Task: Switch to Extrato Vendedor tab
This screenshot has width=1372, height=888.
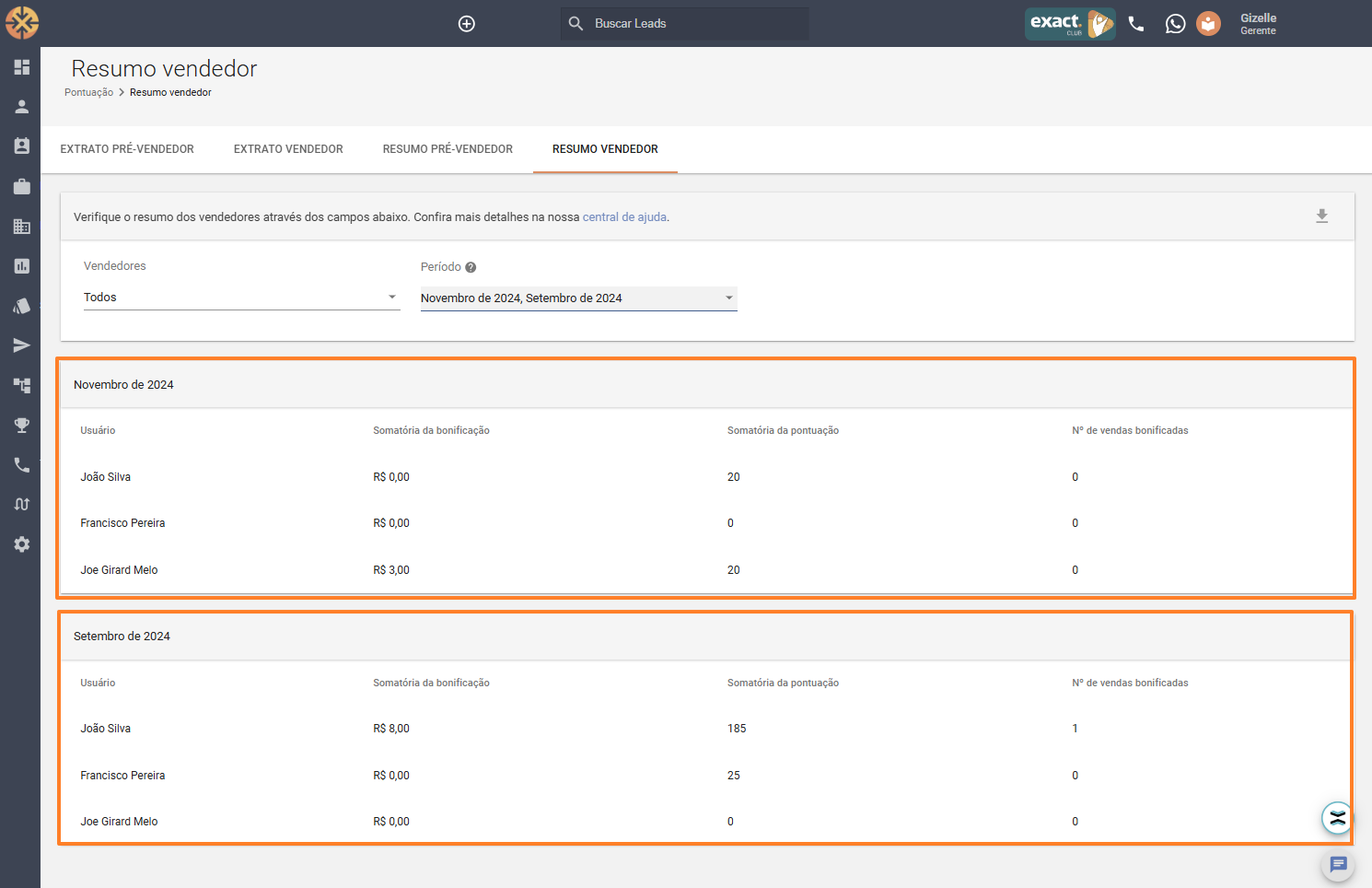Action: click(288, 149)
